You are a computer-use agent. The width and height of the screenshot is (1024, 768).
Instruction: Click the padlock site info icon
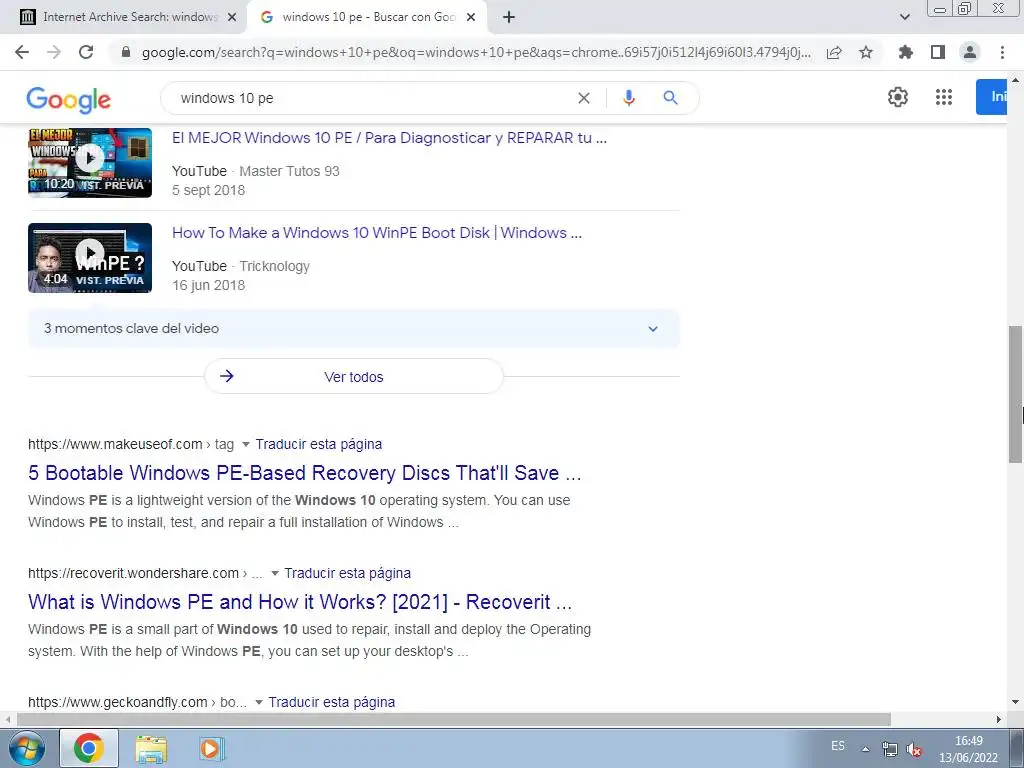(x=127, y=52)
